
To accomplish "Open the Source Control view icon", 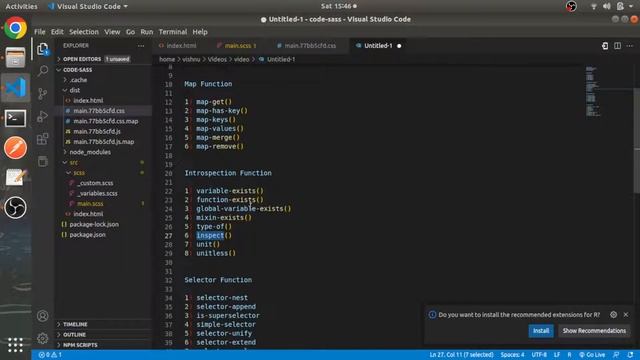I will point(42,94).
